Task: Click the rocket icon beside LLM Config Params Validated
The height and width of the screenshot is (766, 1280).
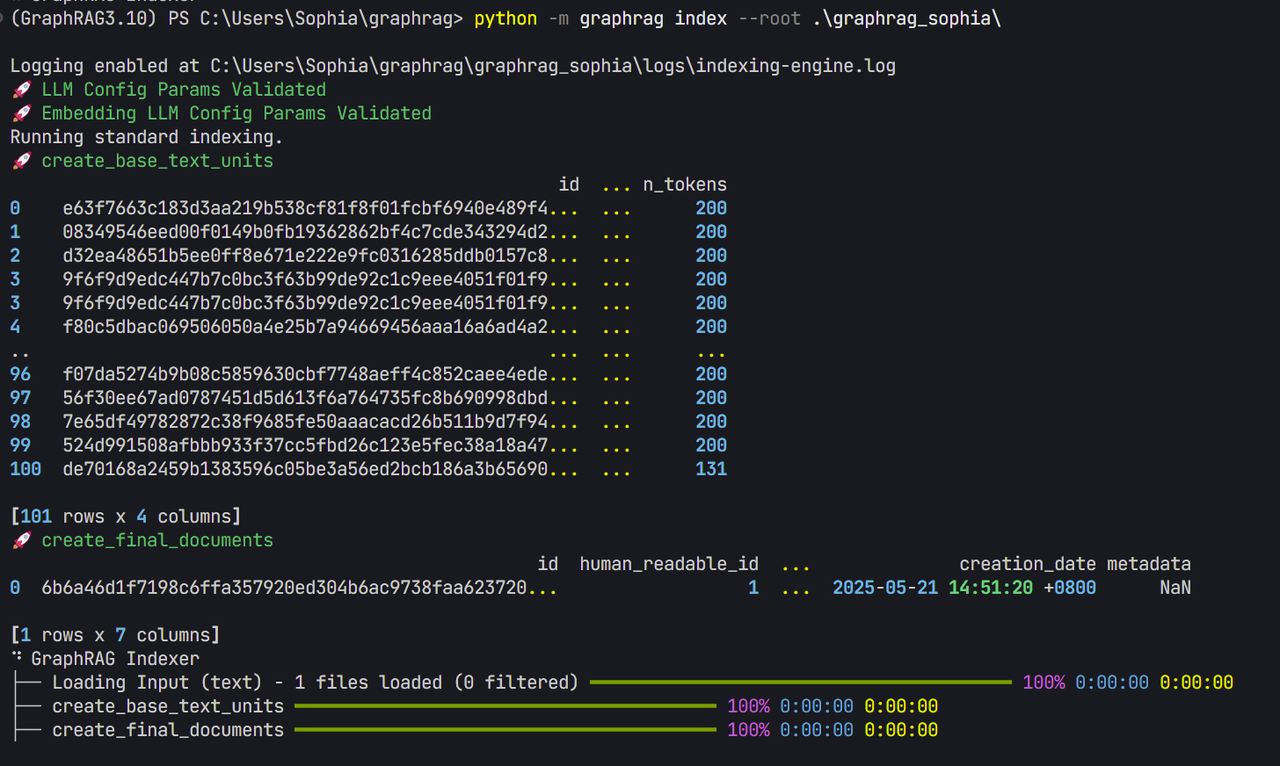Action: pos(20,90)
